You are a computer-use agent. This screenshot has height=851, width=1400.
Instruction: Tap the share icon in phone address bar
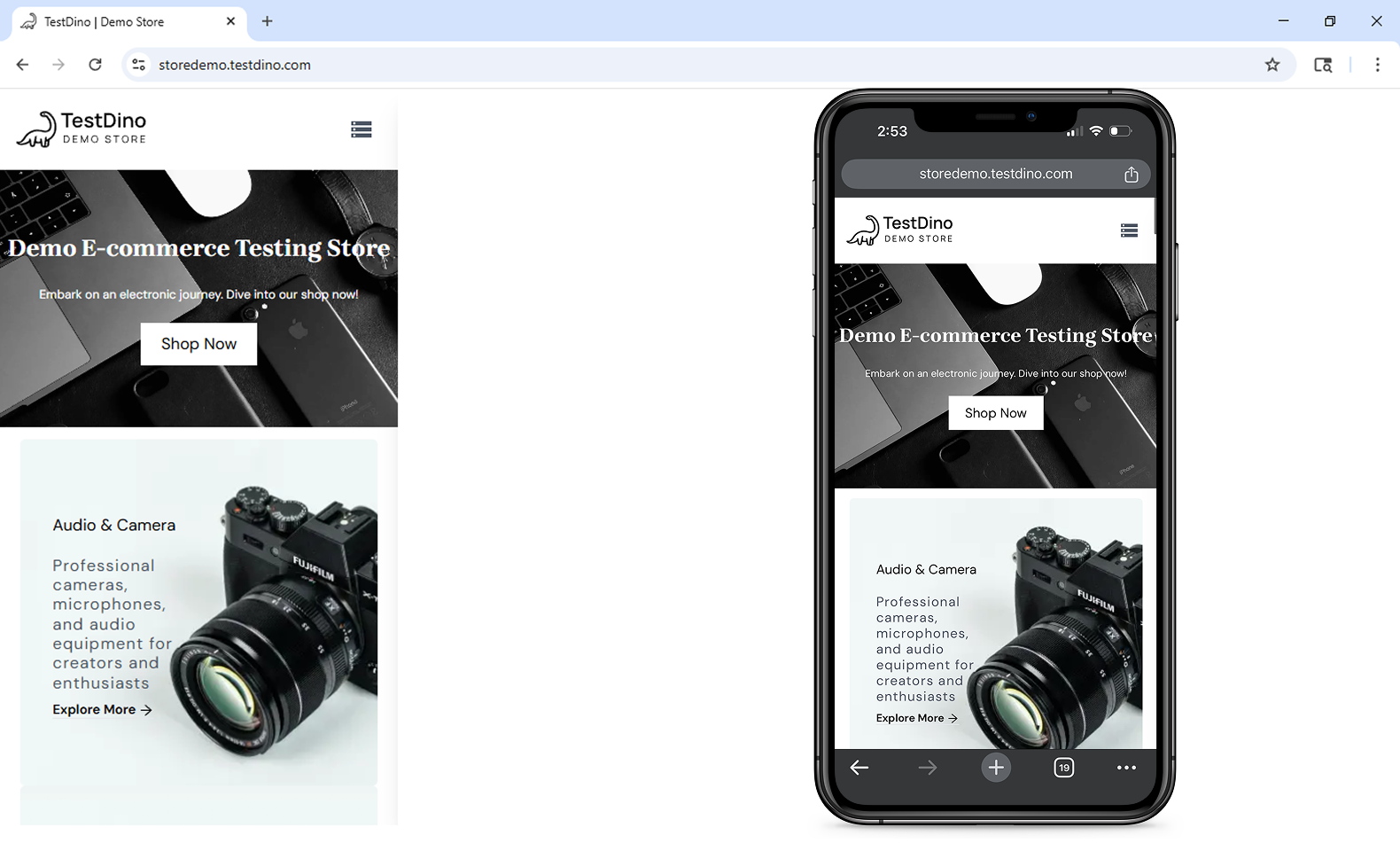tap(1131, 175)
